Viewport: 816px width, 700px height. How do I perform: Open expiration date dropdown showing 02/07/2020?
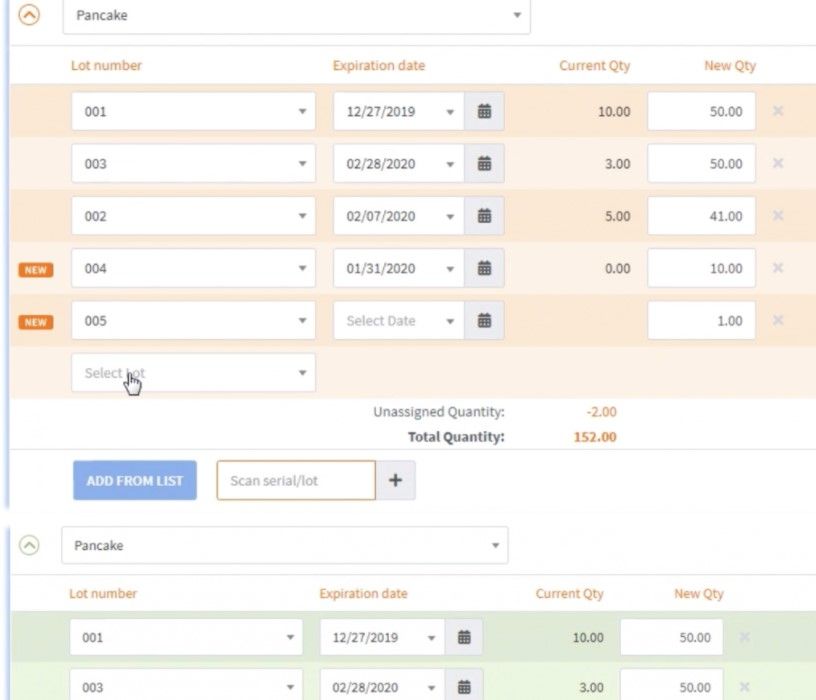[x=399, y=215]
